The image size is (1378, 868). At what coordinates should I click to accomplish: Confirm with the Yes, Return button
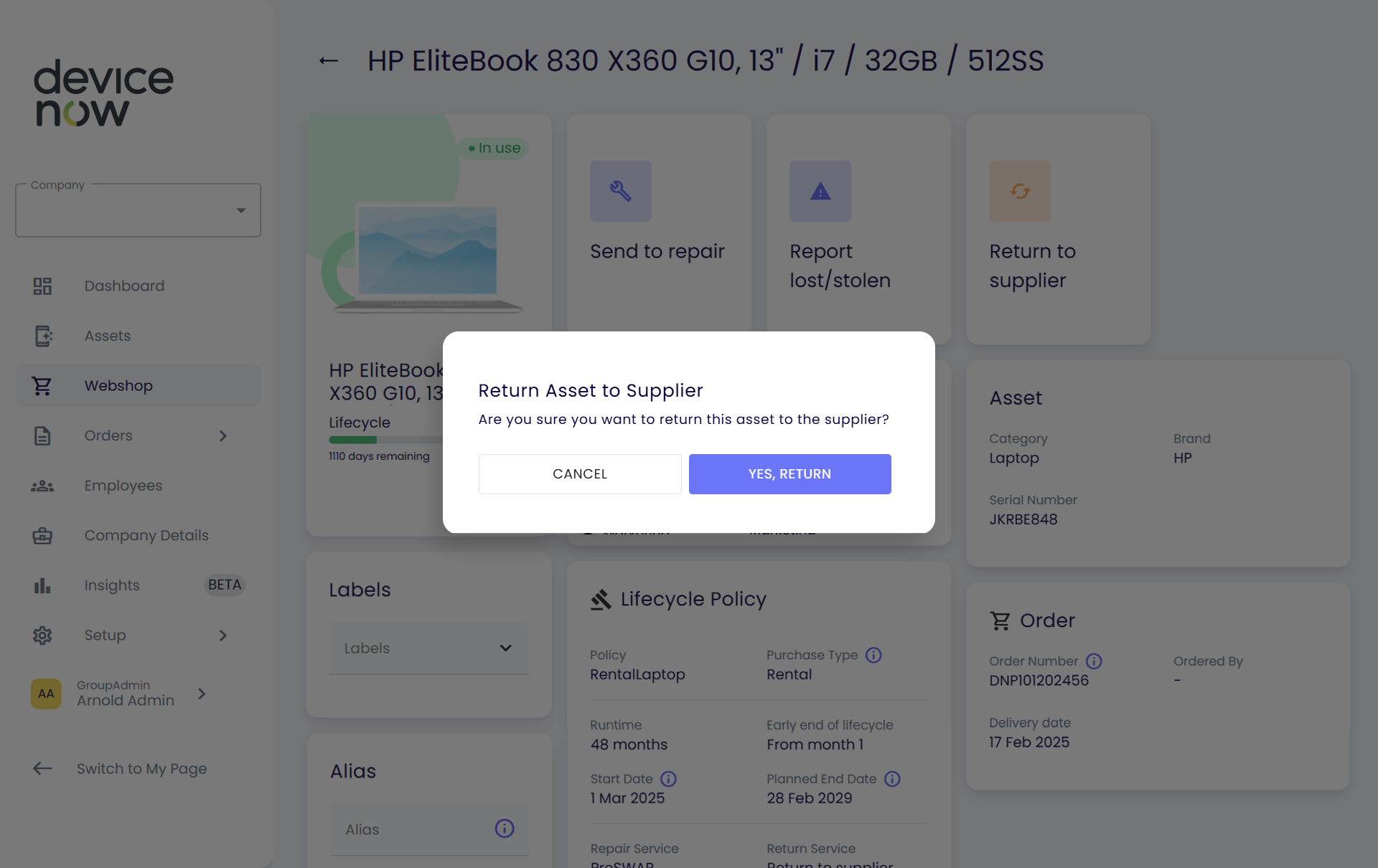pos(789,474)
